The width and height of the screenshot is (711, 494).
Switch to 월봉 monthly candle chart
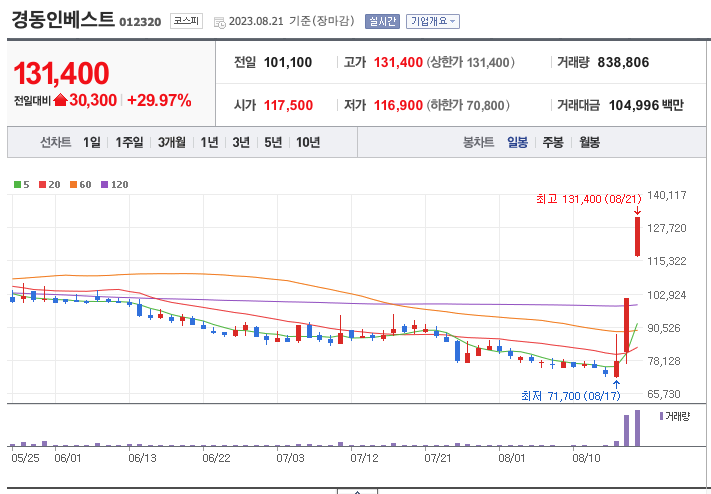[x=589, y=142]
